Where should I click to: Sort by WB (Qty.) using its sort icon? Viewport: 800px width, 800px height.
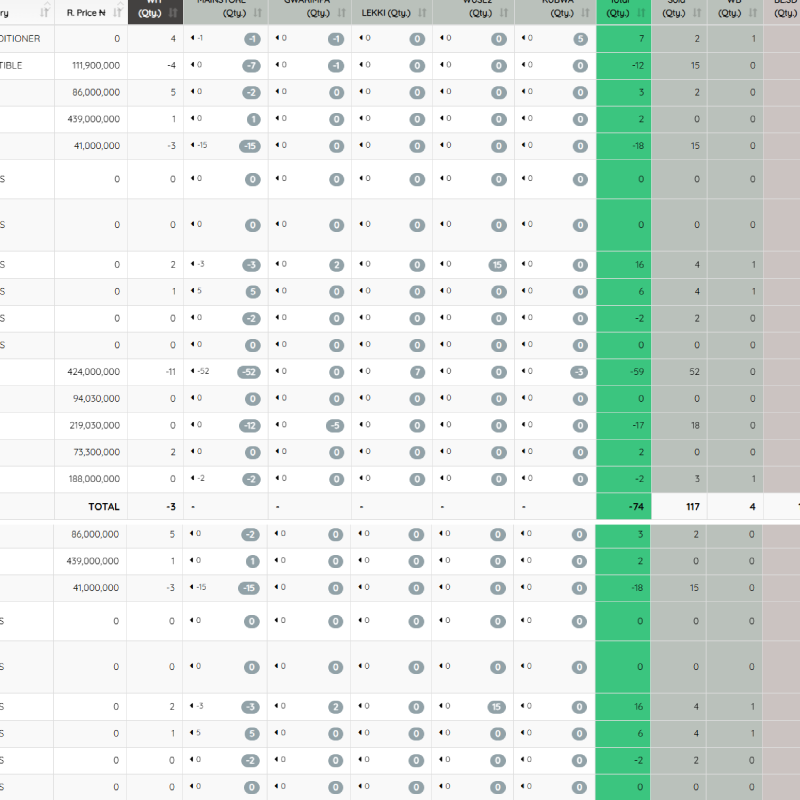[x=753, y=13]
